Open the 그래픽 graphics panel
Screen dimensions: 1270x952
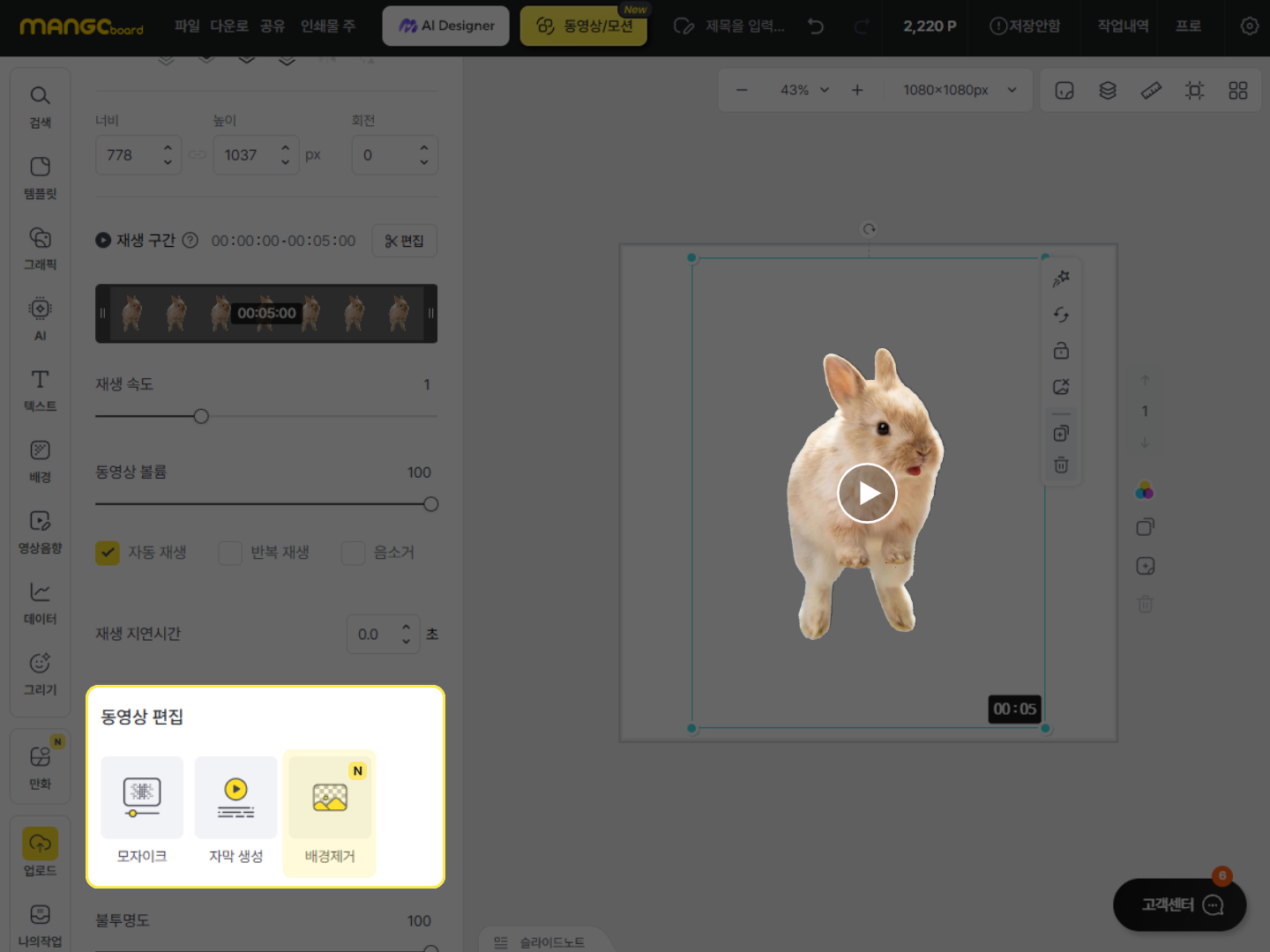click(x=40, y=249)
